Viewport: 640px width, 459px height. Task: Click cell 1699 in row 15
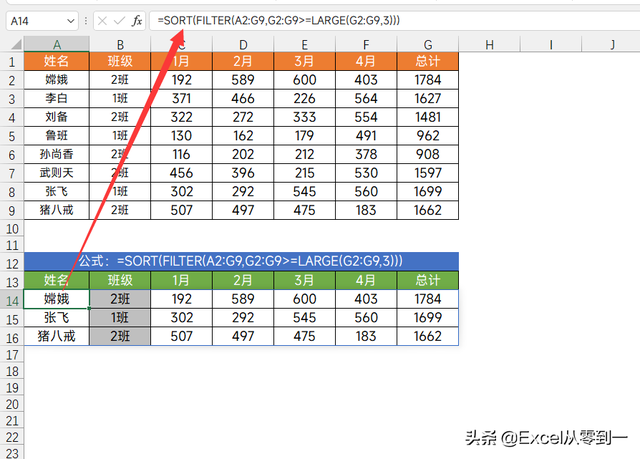(x=428, y=317)
